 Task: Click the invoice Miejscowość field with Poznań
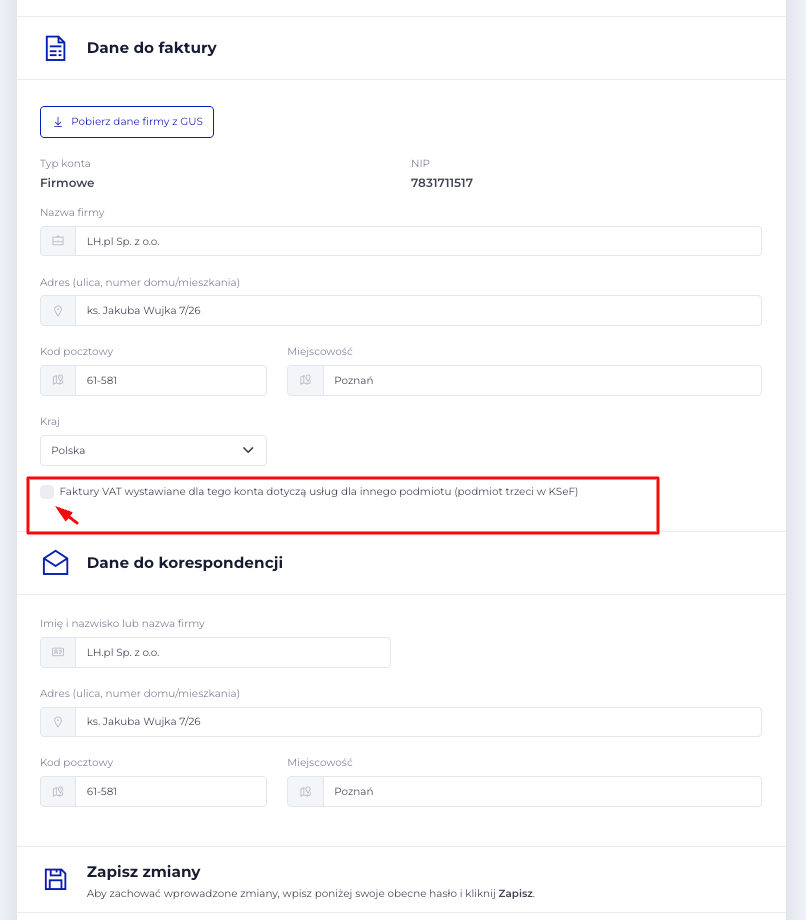point(541,380)
